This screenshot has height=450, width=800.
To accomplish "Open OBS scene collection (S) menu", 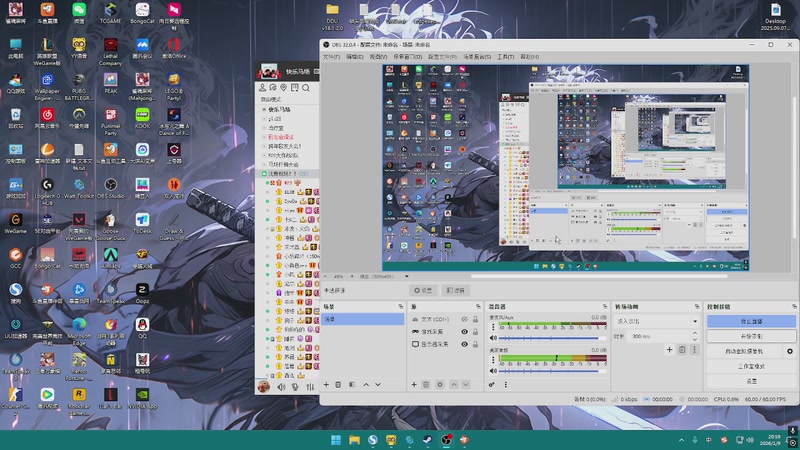I will pos(477,57).
